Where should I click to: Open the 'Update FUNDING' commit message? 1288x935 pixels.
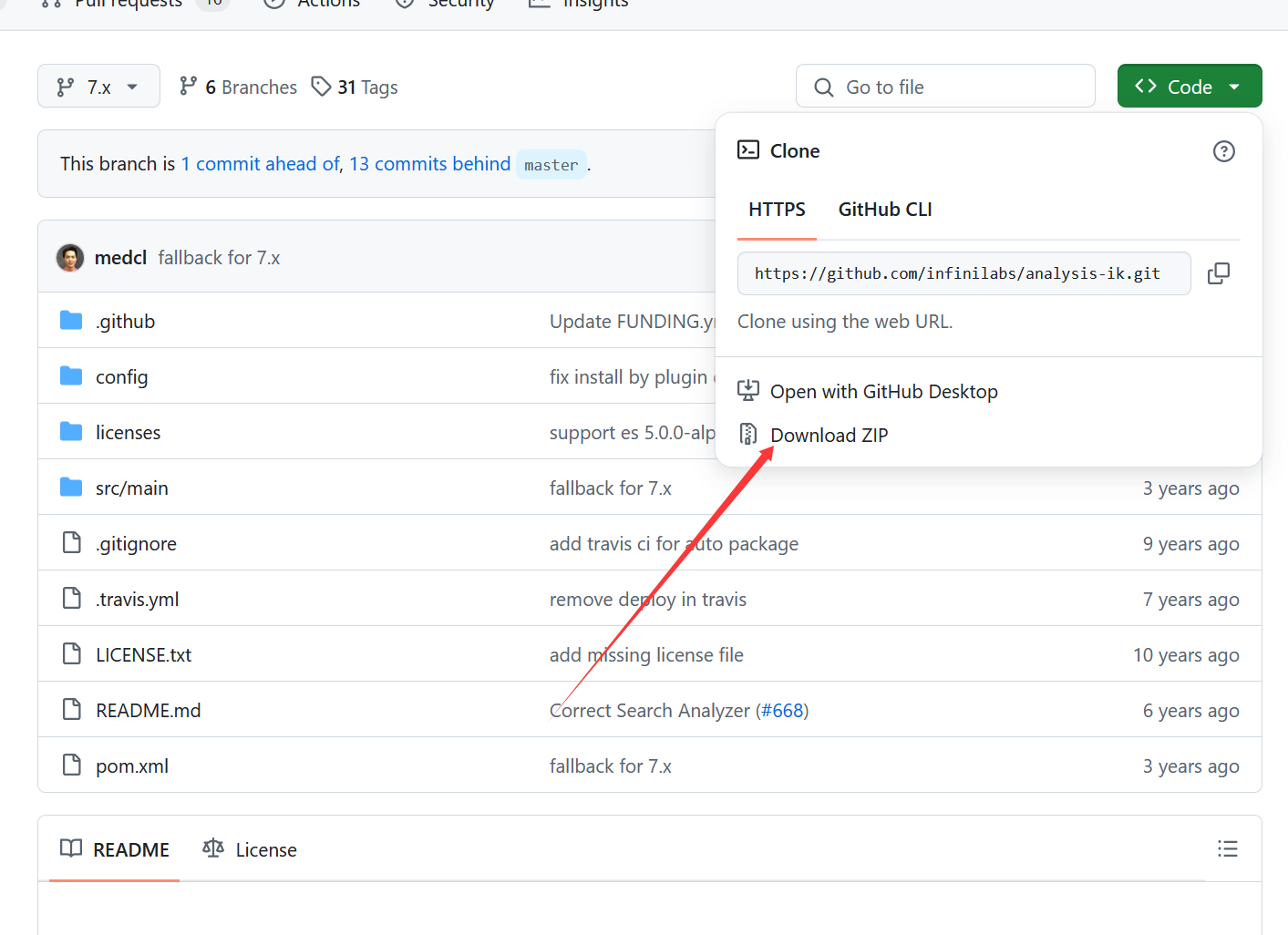pos(633,322)
